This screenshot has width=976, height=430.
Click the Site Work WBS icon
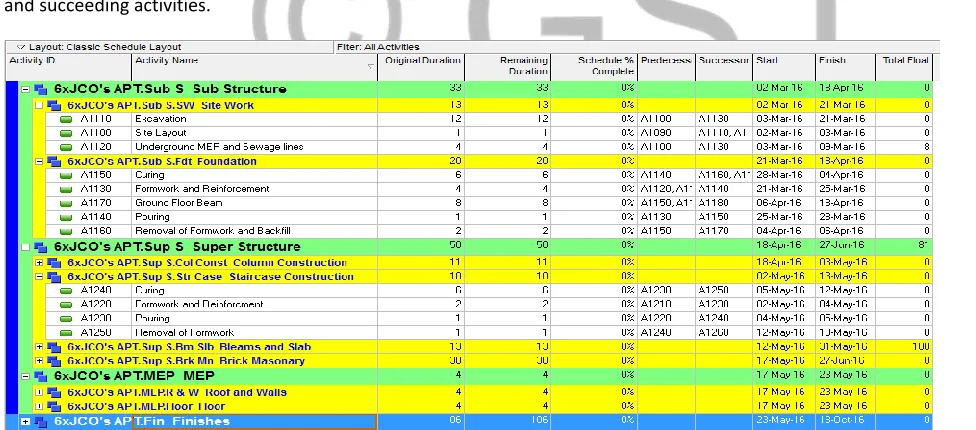54,105
